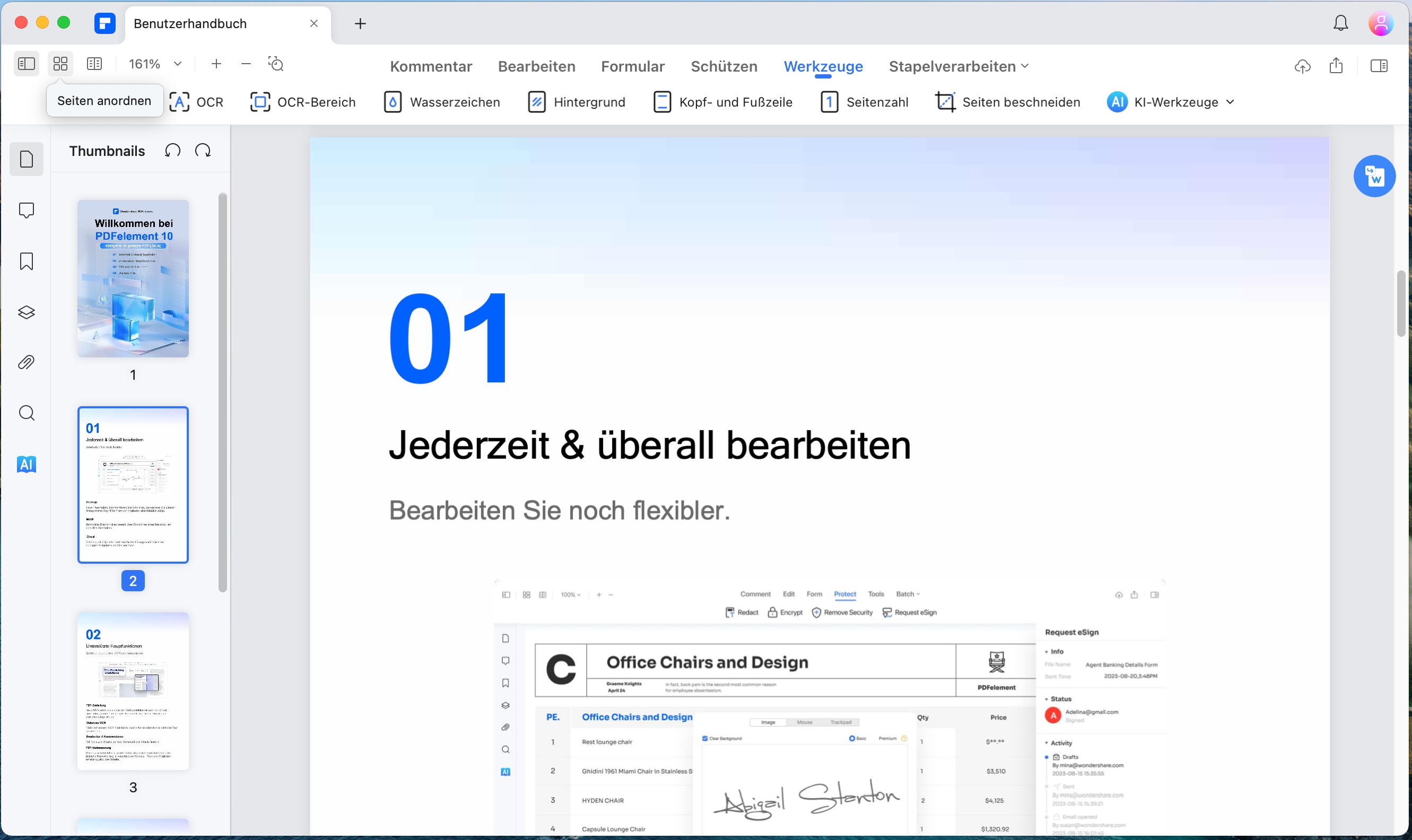Open the Wasserzeichen tool
This screenshot has height=840, width=1412.
pos(442,102)
